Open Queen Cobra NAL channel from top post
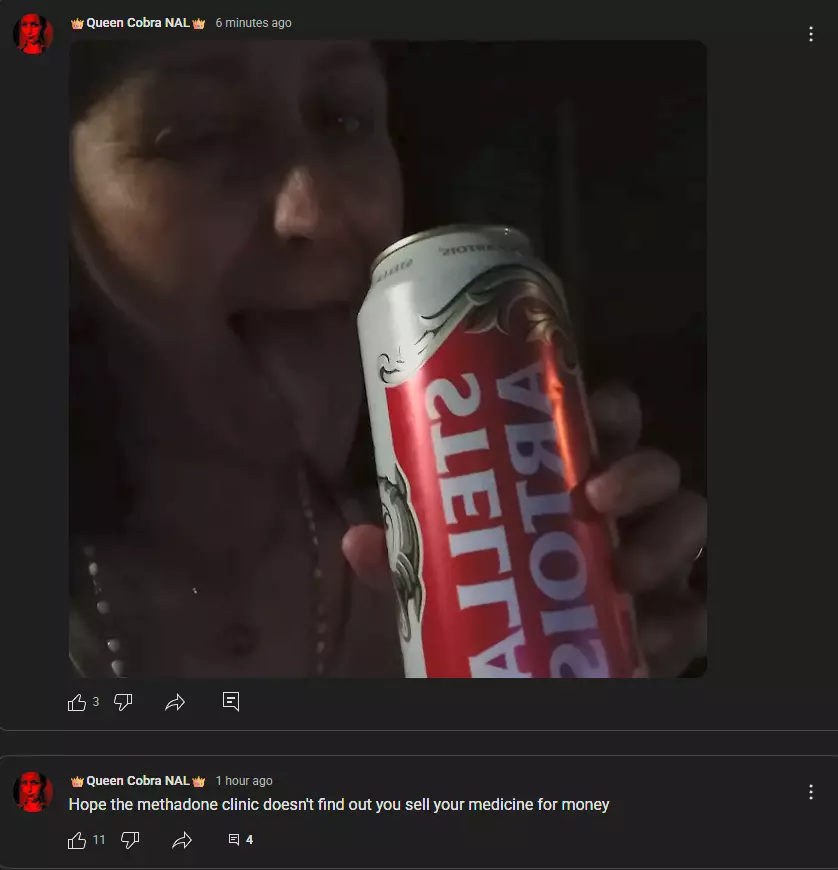This screenshot has width=838, height=870. click(138, 23)
